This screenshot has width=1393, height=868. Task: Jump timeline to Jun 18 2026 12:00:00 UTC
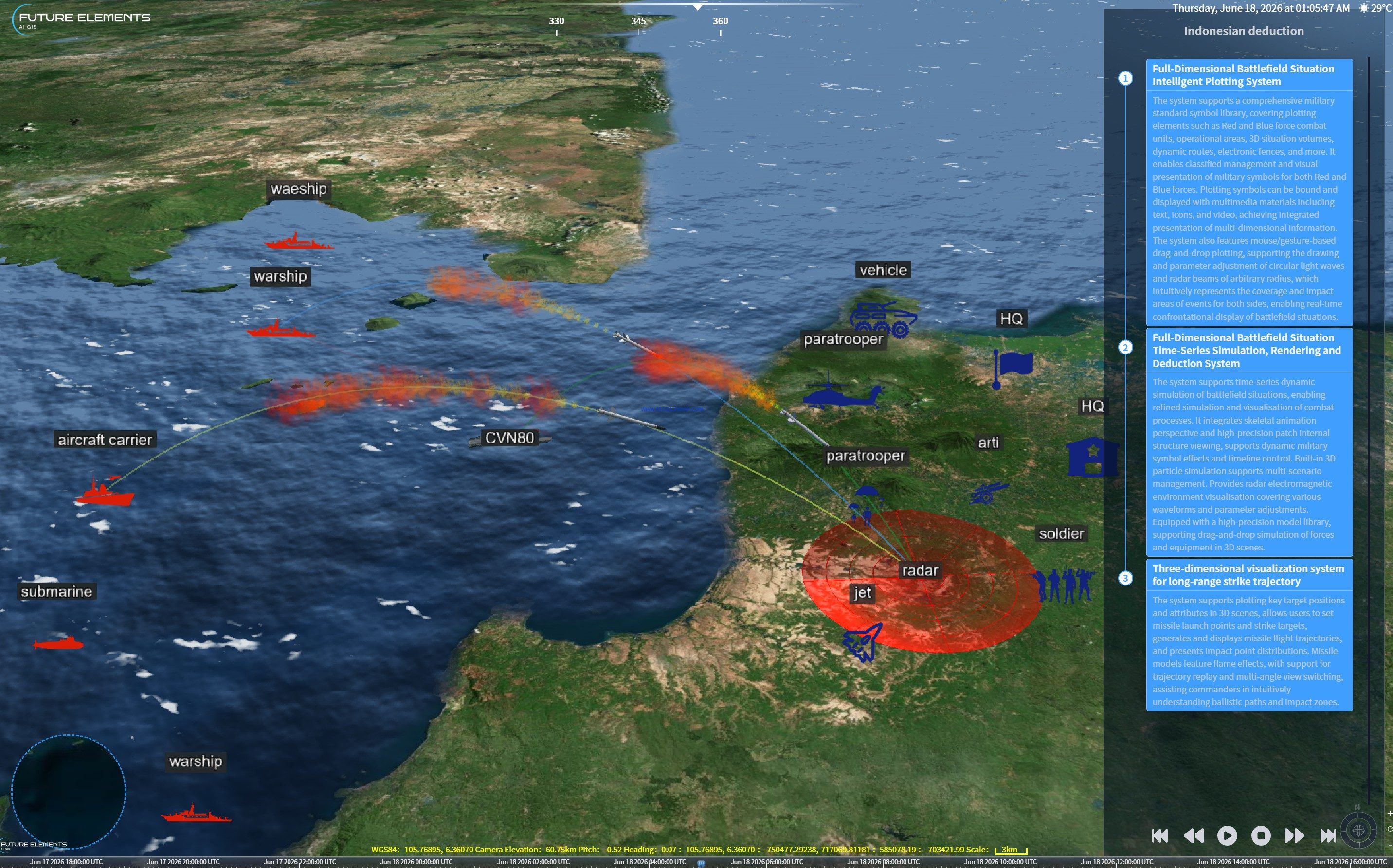click(1117, 862)
